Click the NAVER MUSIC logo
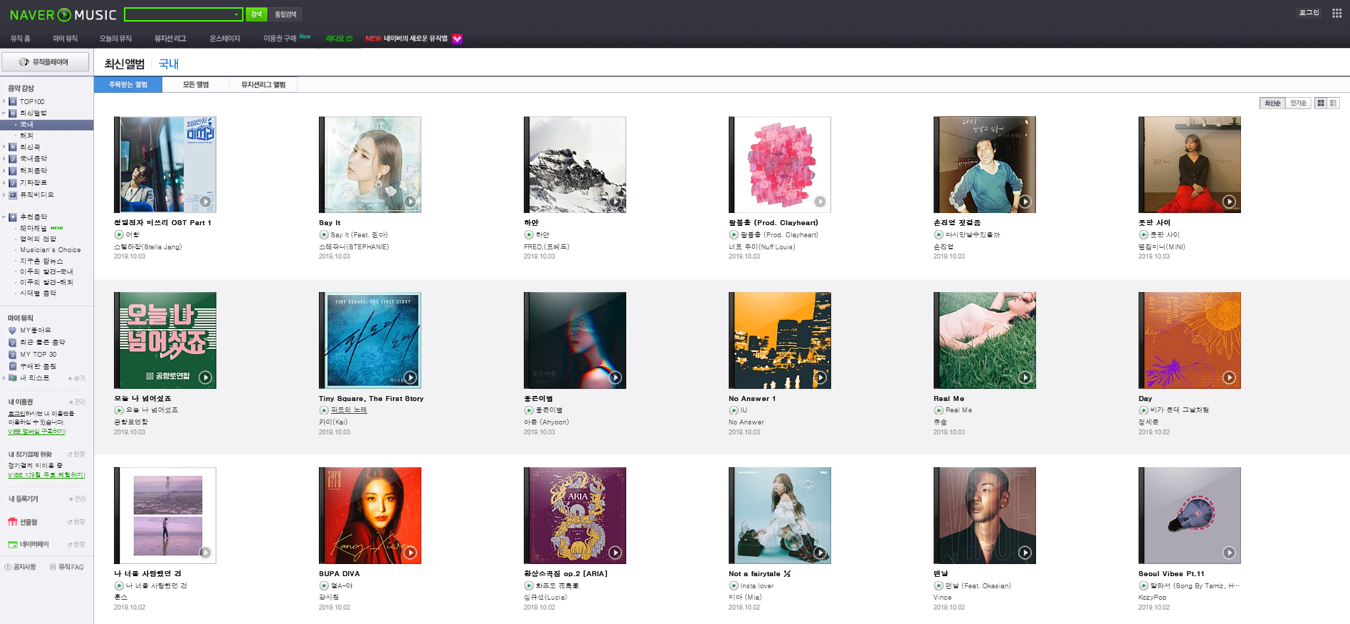The height and width of the screenshot is (624, 1350). [63, 15]
